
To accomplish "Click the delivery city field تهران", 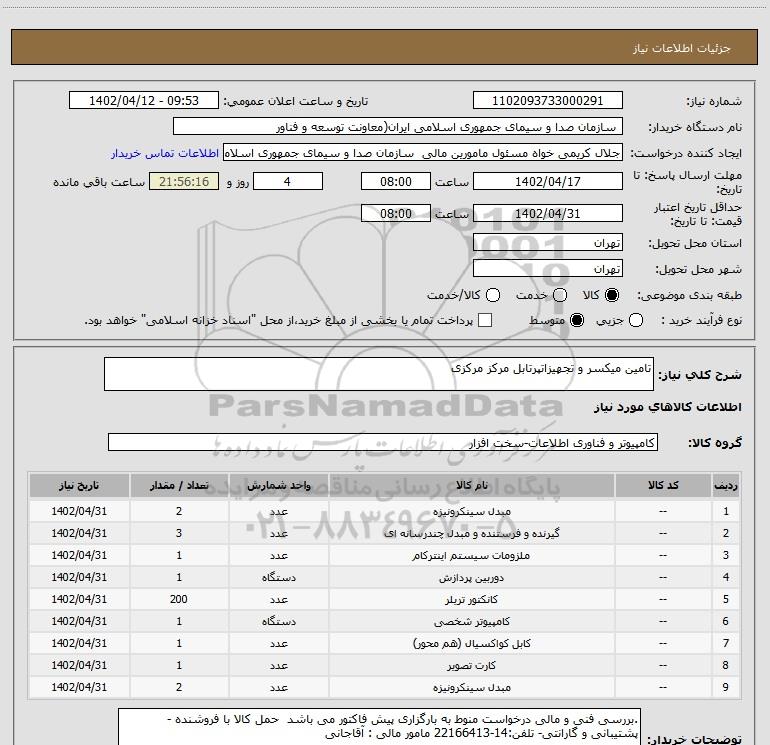I will (x=548, y=269).
